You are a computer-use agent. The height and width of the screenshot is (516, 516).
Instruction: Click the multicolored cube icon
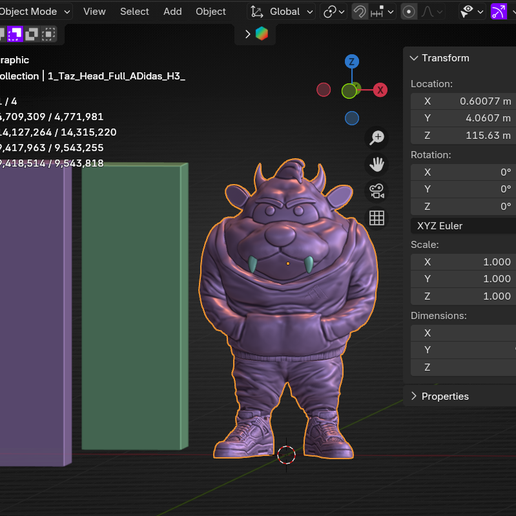262,34
